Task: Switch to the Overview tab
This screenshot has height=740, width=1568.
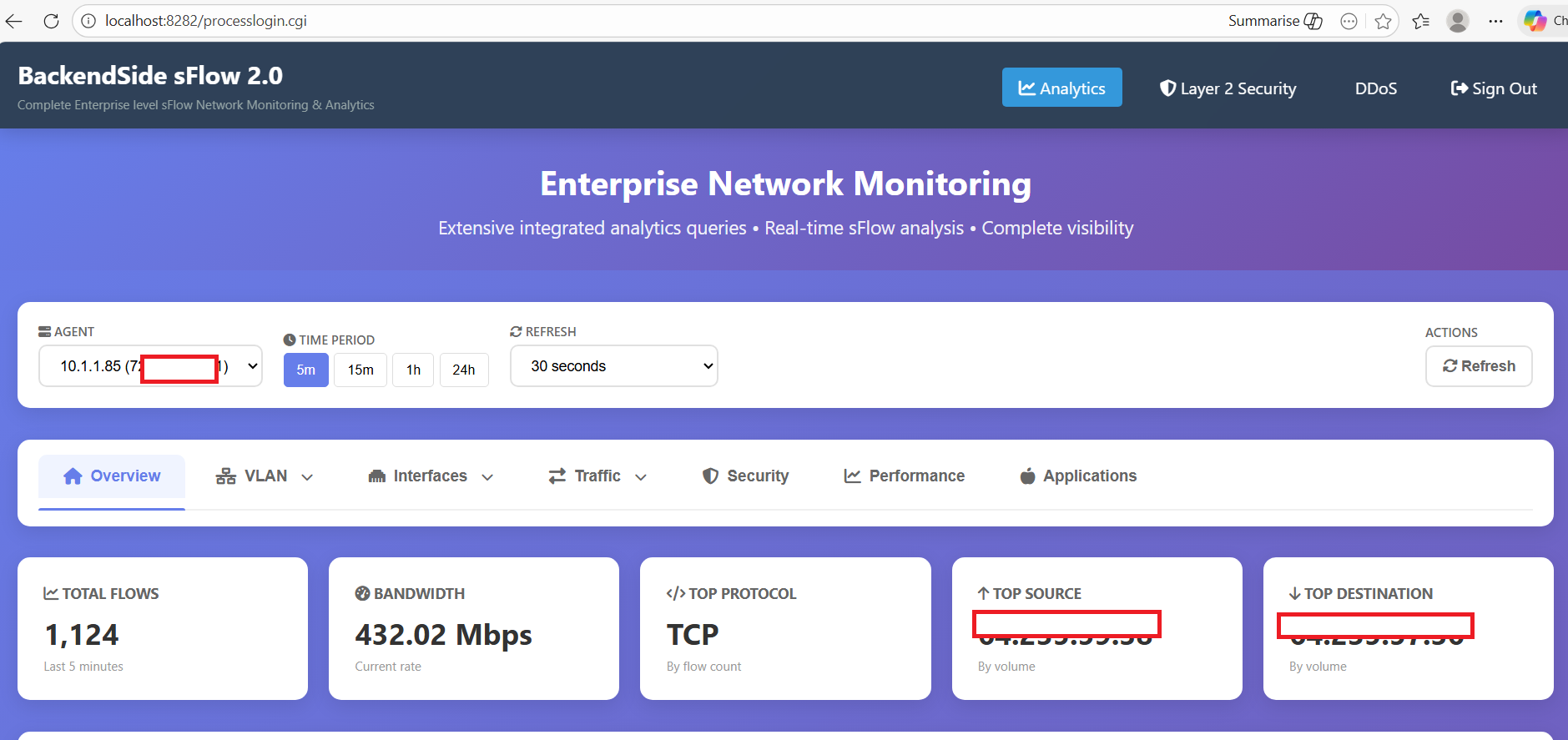Action: point(112,476)
